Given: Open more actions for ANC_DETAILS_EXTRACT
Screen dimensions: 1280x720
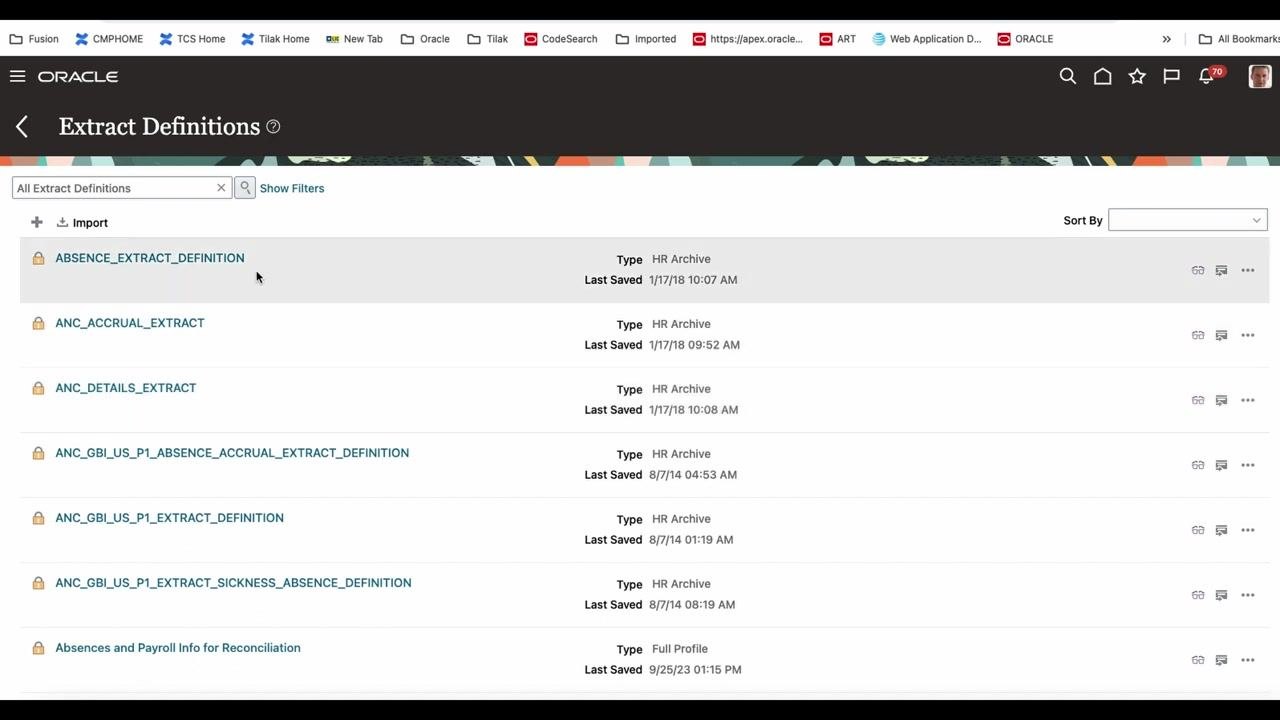Looking at the screenshot, I should pyautogui.click(x=1248, y=400).
